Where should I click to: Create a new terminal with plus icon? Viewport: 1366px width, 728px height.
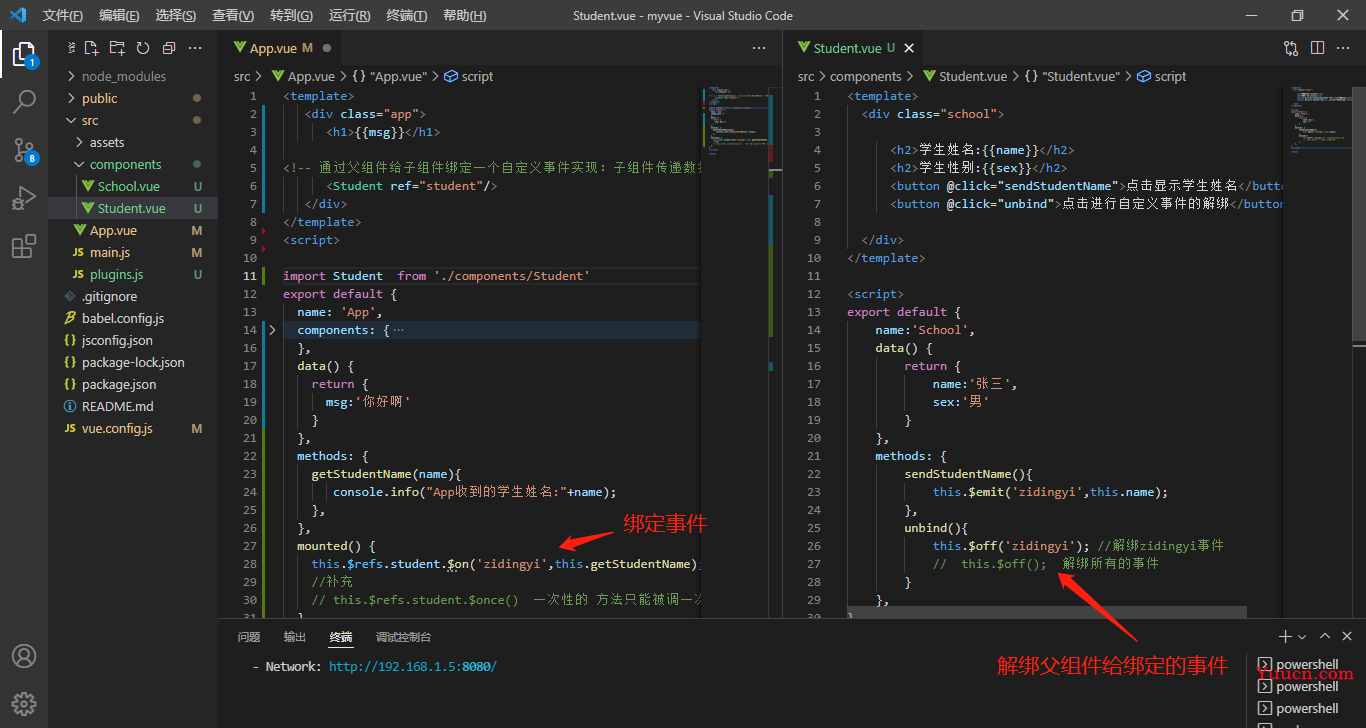coord(1285,636)
